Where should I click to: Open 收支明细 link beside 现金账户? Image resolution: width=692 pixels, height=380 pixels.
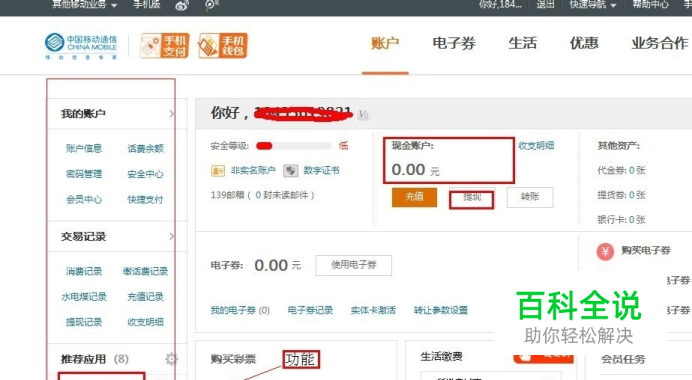(x=536, y=146)
